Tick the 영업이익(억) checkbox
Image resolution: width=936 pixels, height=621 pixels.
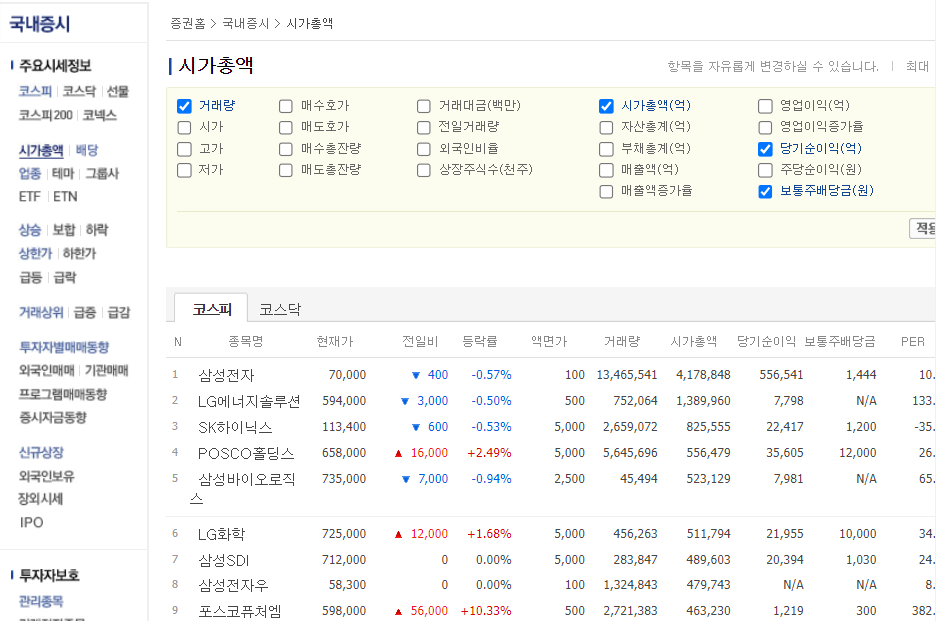(765, 106)
